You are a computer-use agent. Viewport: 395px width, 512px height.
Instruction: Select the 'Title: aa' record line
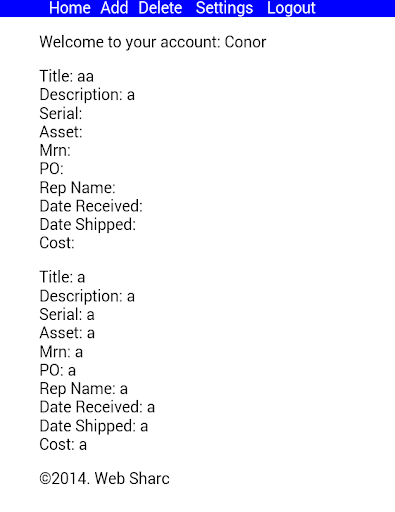(67, 76)
